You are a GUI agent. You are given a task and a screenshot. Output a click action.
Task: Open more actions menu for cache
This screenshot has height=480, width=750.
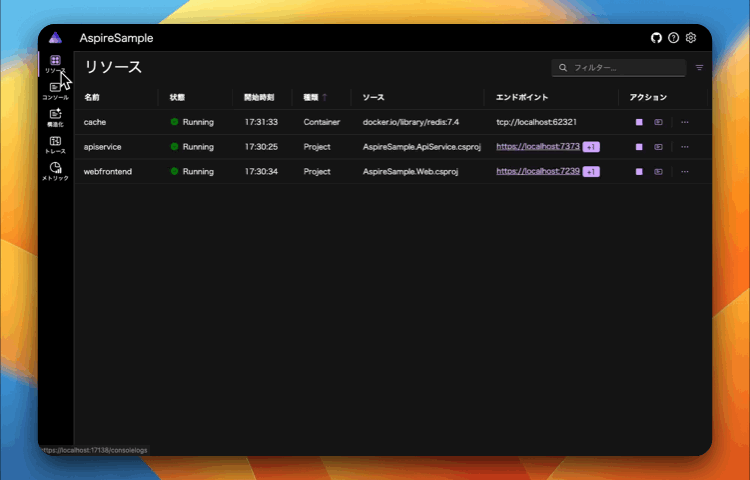(685, 122)
